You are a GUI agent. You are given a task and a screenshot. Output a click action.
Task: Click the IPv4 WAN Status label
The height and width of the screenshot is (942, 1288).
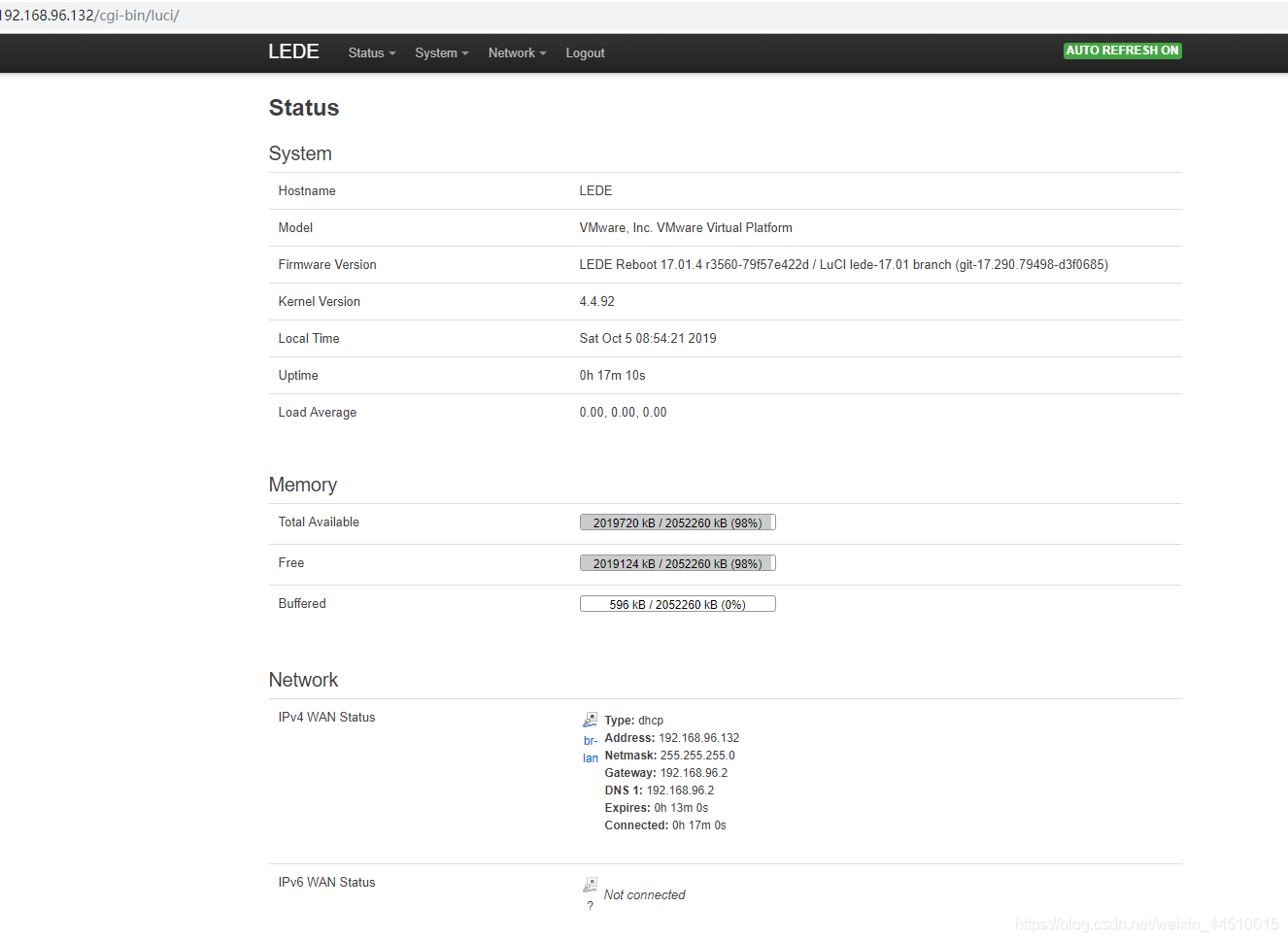326,718
